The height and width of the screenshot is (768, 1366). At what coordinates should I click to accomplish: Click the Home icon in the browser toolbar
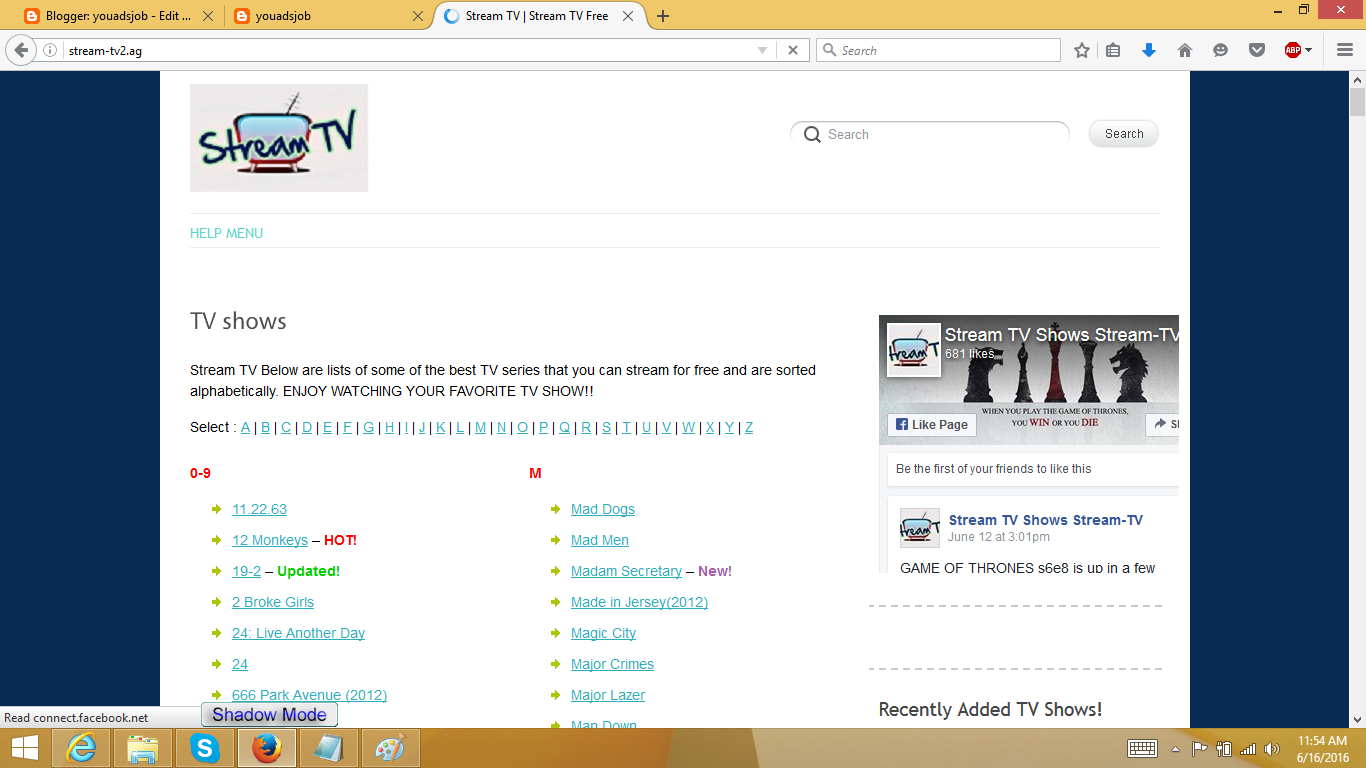click(1185, 49)
